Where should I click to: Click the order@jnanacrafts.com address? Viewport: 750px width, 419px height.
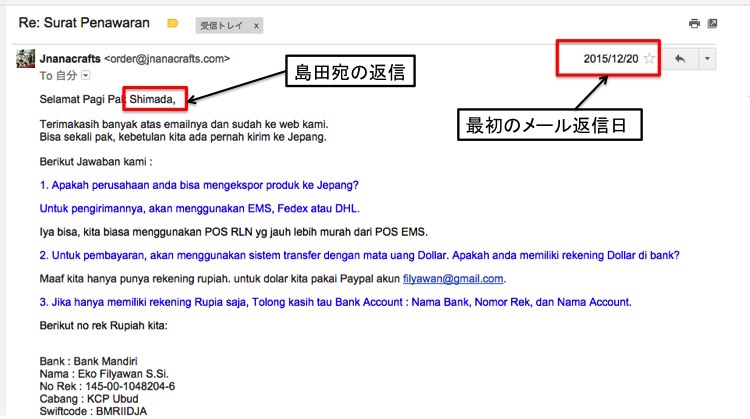pyautogui.click(x=167, y=59)
